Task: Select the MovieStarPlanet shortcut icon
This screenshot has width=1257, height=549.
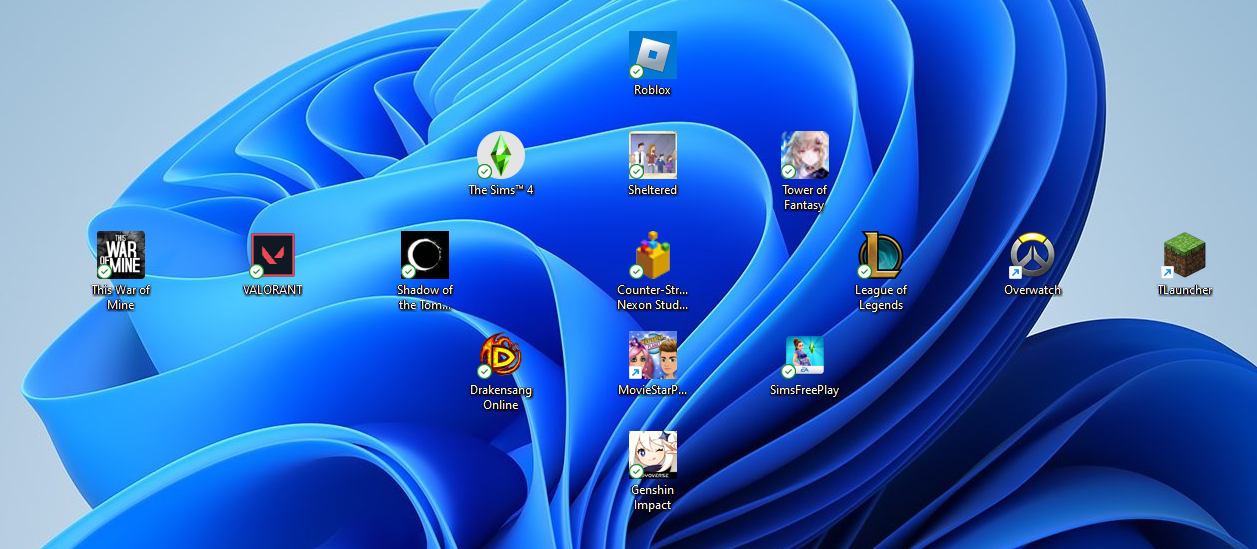Action: point(653,355)
